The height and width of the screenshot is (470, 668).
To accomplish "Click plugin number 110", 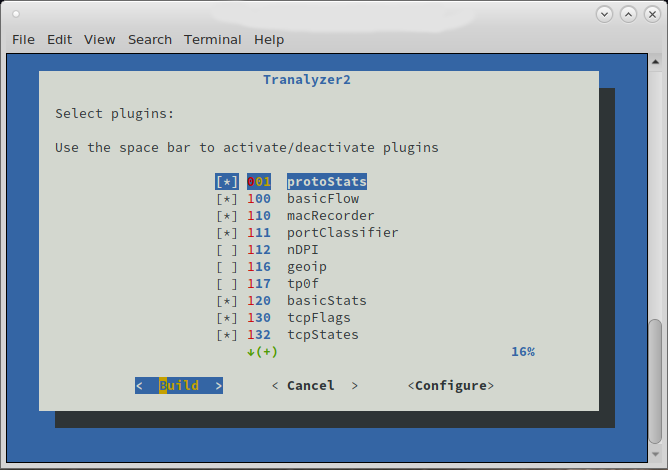I will coord(259,216).
